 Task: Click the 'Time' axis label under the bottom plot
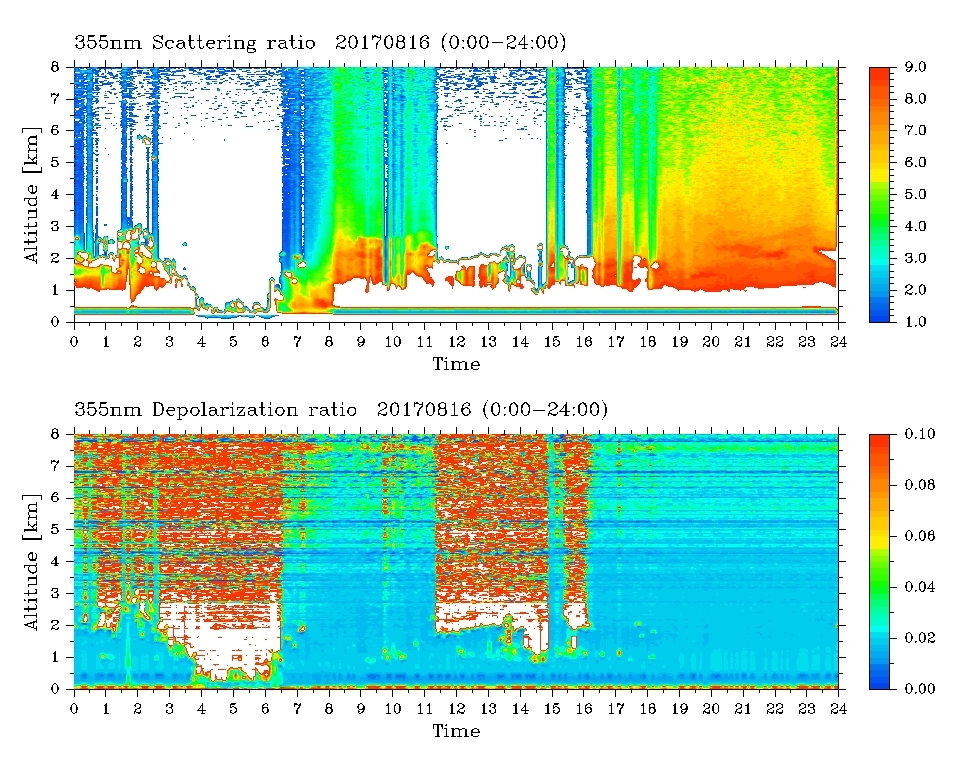(456, 731)
